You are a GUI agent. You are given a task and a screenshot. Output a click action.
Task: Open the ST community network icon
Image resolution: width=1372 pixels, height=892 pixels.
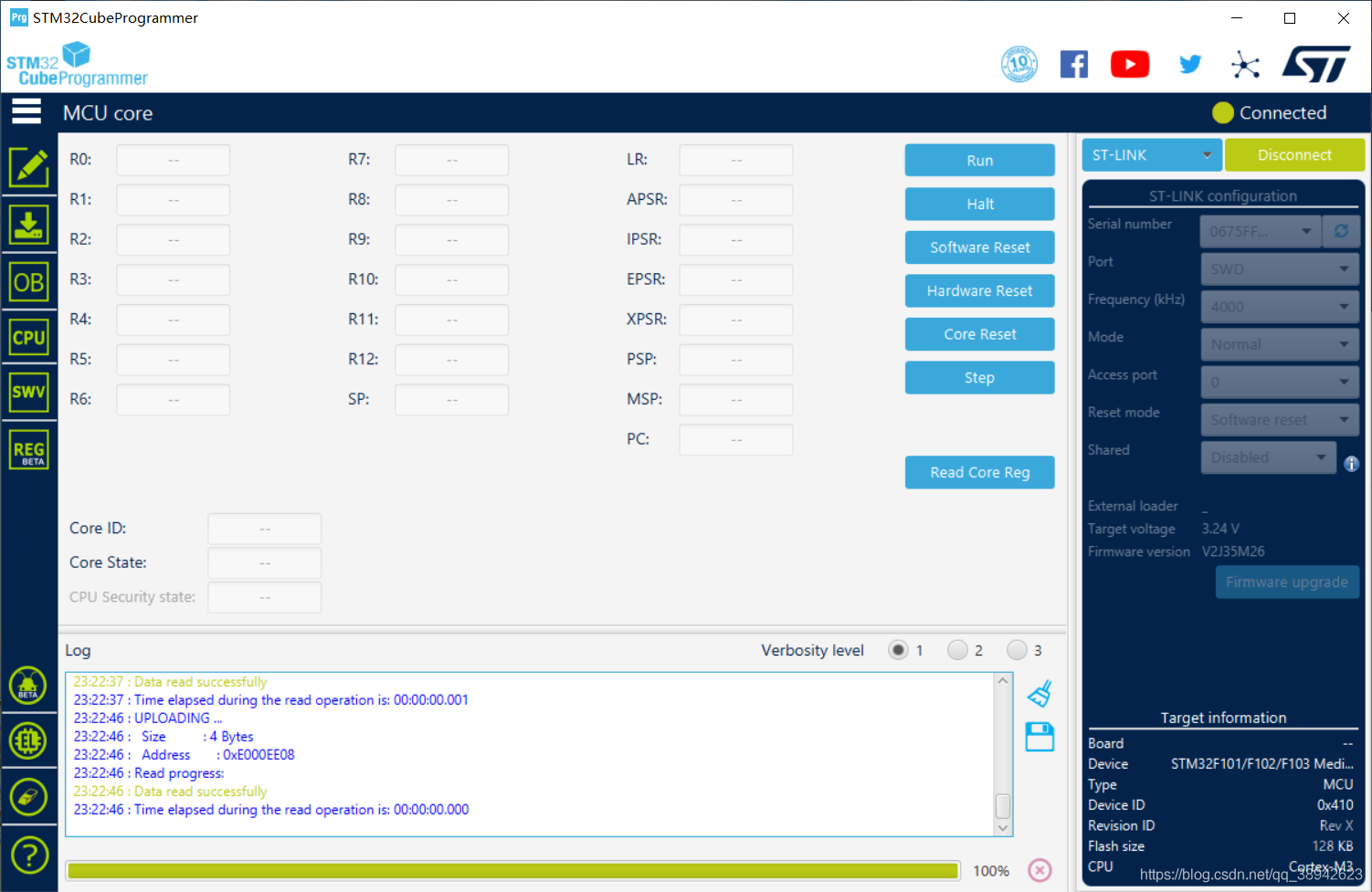tap(1245, 64)
